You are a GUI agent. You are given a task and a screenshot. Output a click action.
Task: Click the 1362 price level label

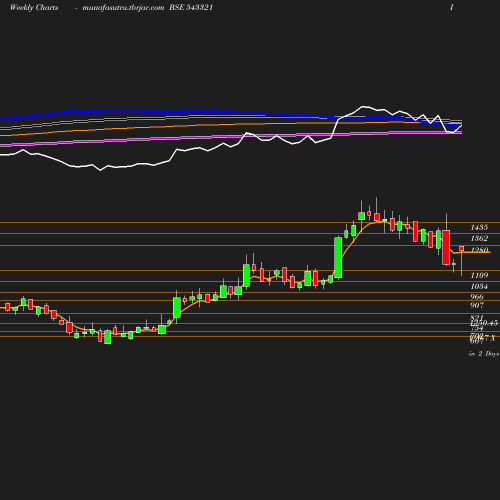pyautogui.click(x=479, y=238)
